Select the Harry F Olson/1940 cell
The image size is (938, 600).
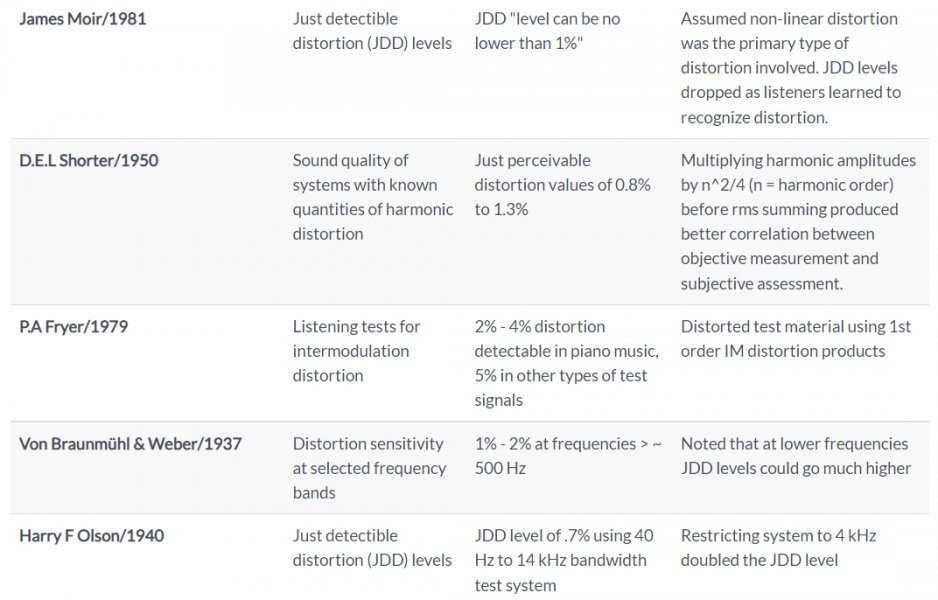(x=92, y=535)
